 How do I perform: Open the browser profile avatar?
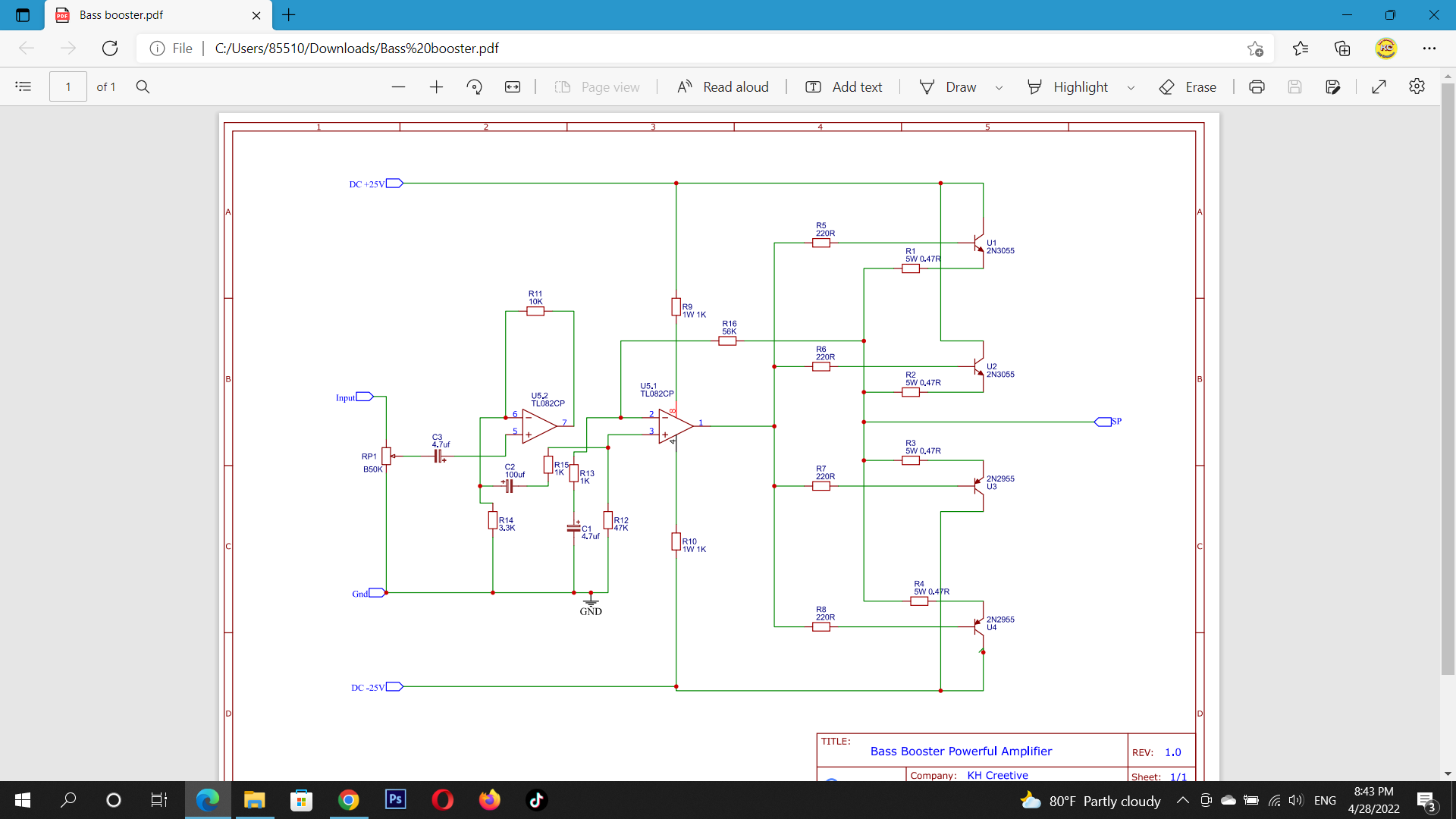point(1385,48)
